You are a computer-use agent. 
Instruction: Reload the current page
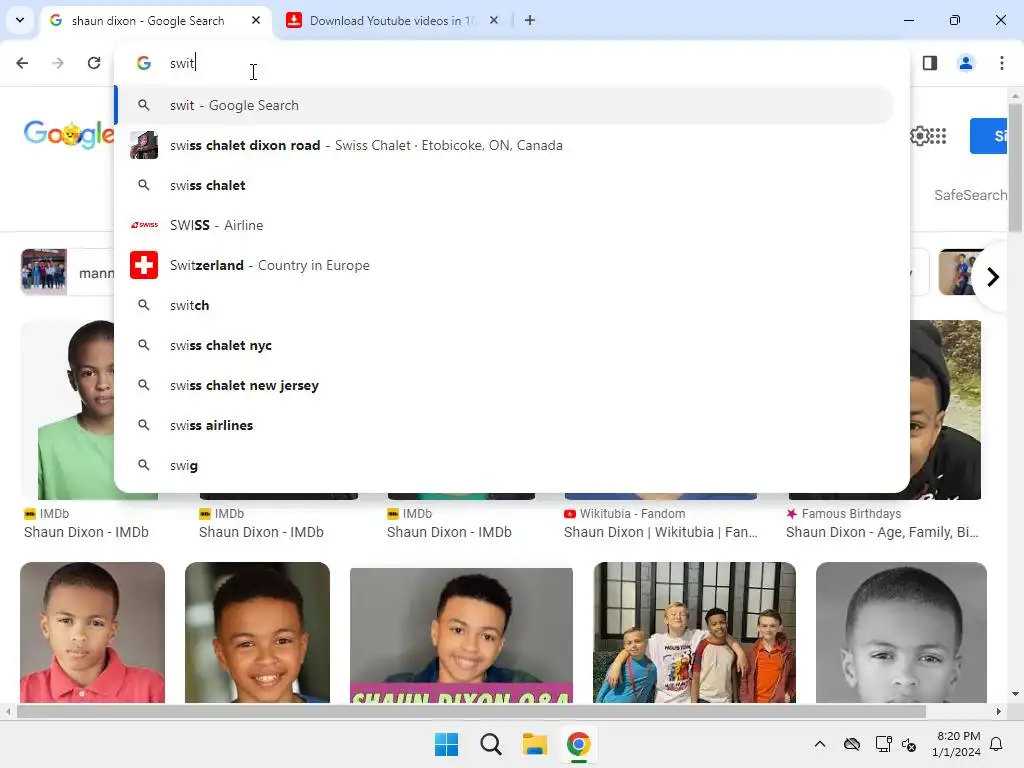[94, 63]
